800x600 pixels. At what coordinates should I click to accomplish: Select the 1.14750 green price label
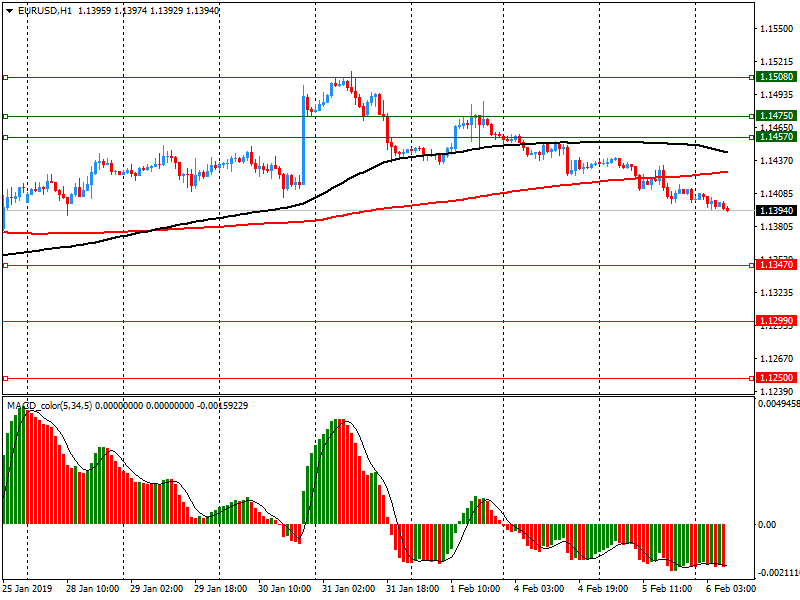(776, 116)
